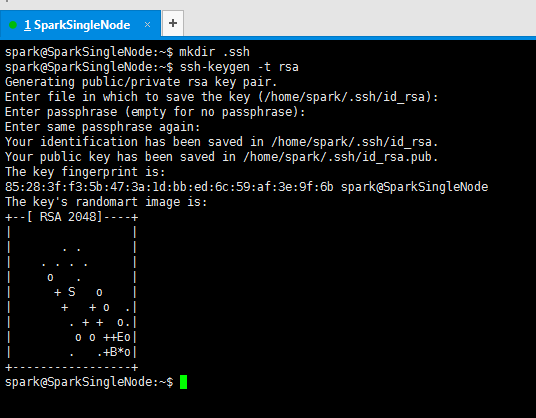Click the Your identification has been saved line
Screen dimensions: 536x418
coord(222,142)
